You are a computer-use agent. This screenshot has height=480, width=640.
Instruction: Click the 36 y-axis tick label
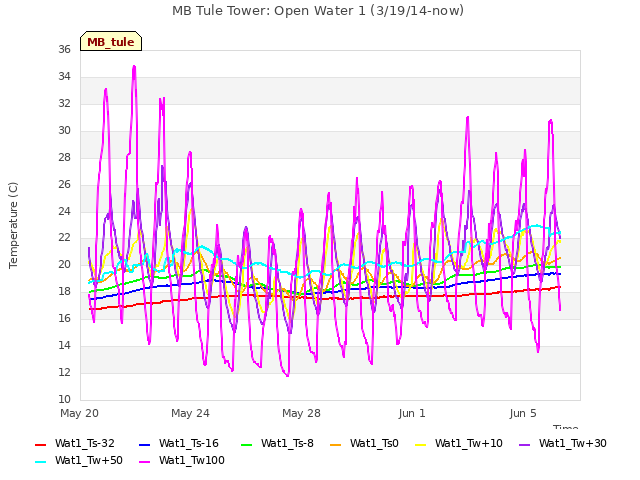click(x=64, y=49)
